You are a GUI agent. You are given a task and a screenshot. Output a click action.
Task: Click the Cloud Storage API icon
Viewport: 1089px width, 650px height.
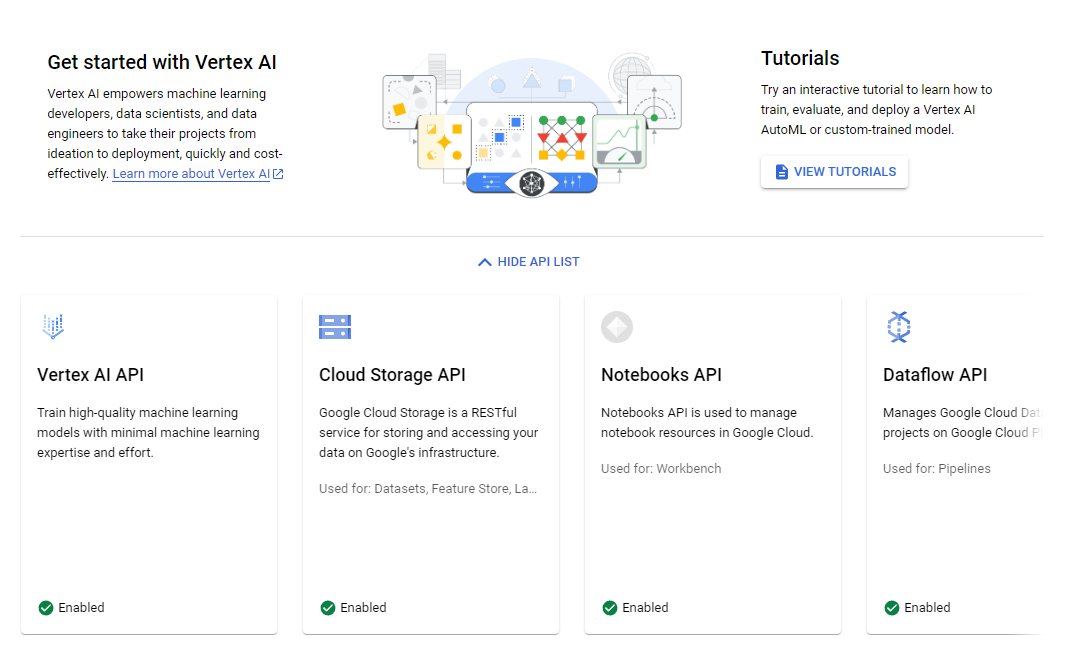click(x=335, y=327)
